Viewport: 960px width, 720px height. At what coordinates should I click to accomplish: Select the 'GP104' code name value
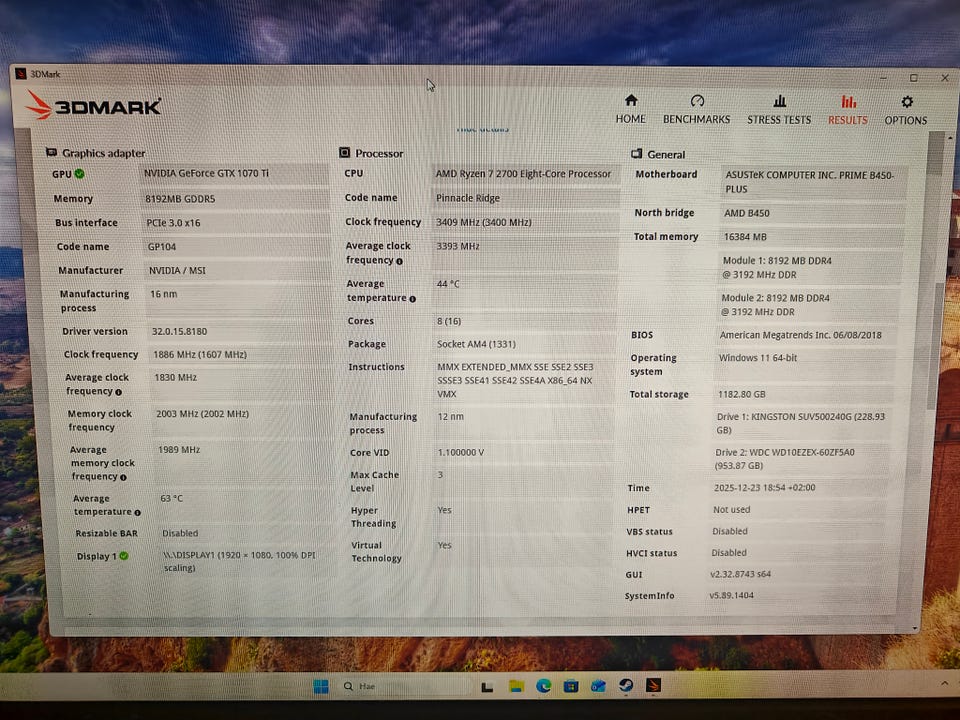(x=162, y=247)
